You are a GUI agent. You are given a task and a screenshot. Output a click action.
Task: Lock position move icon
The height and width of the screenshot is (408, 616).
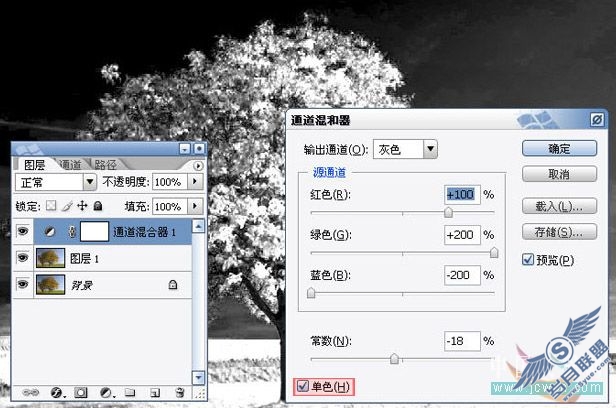point(82,206)
